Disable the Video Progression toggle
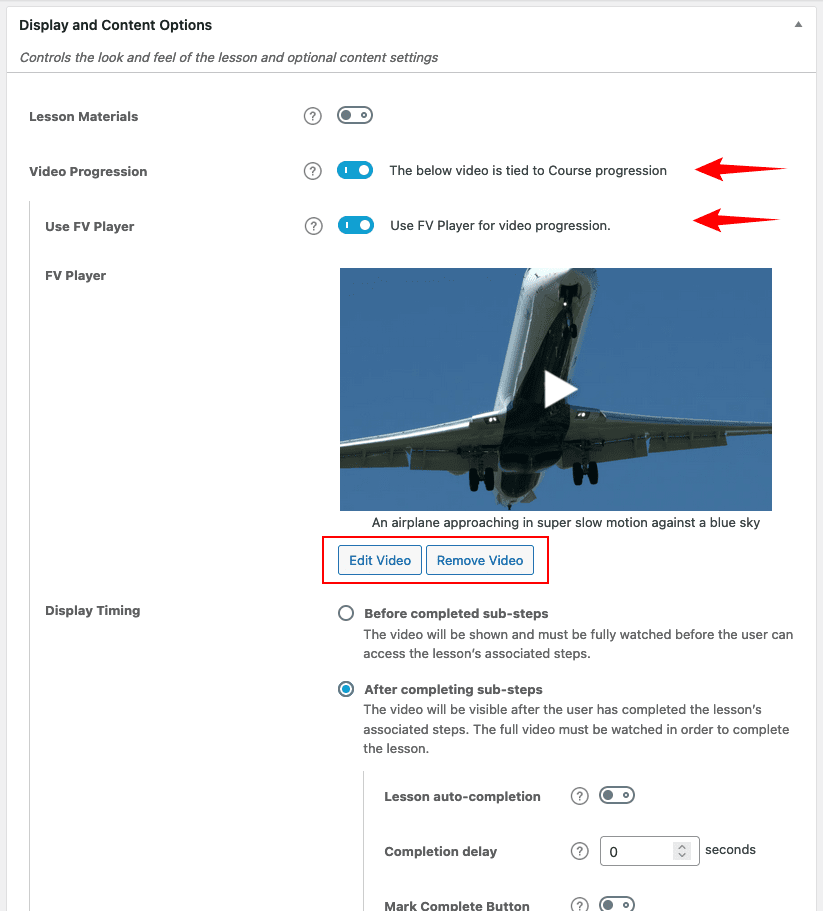823x911 pixels. [x=355, y=170]
